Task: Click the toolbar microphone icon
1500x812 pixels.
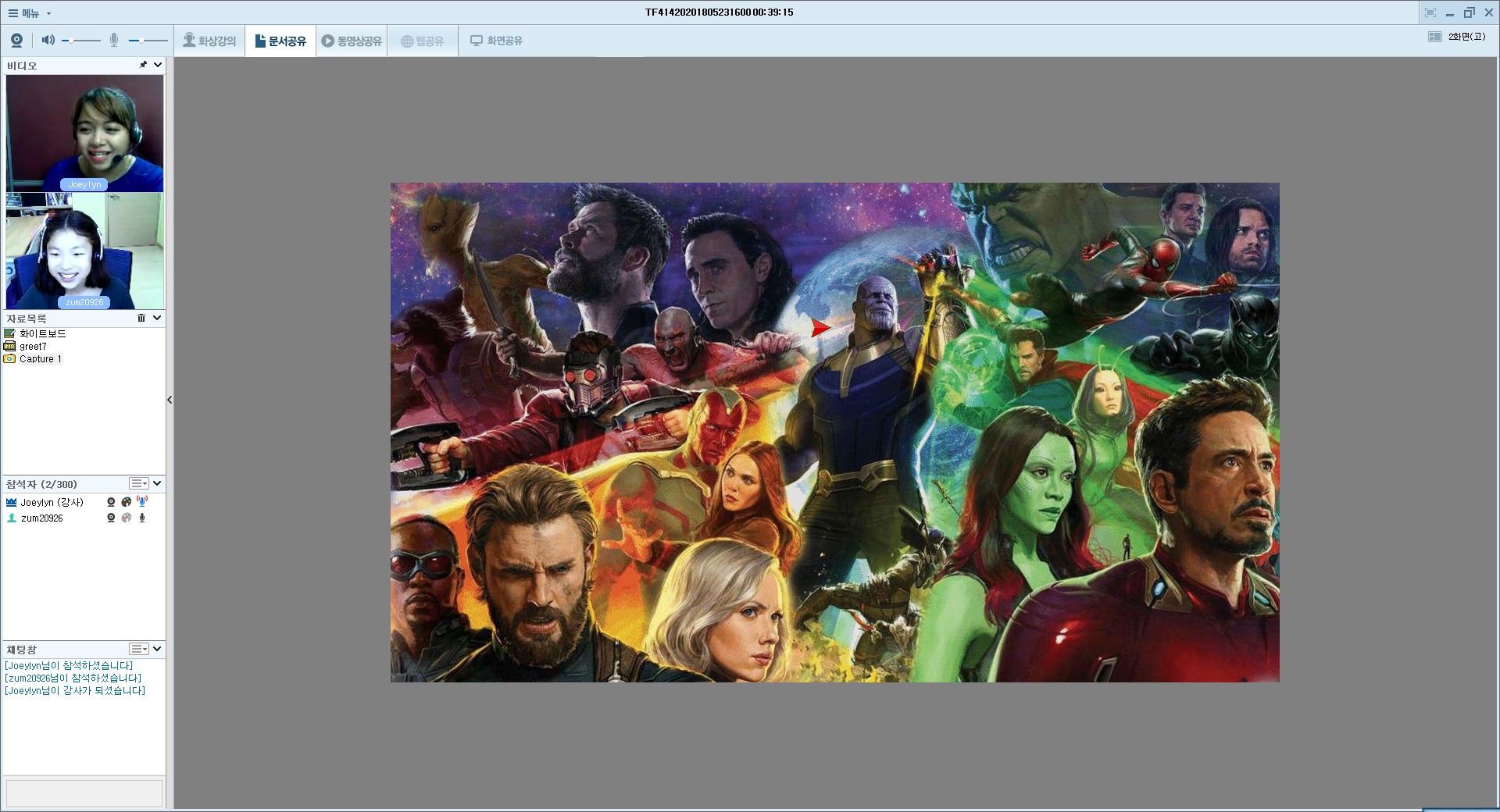Action: (x=114, y=40)
